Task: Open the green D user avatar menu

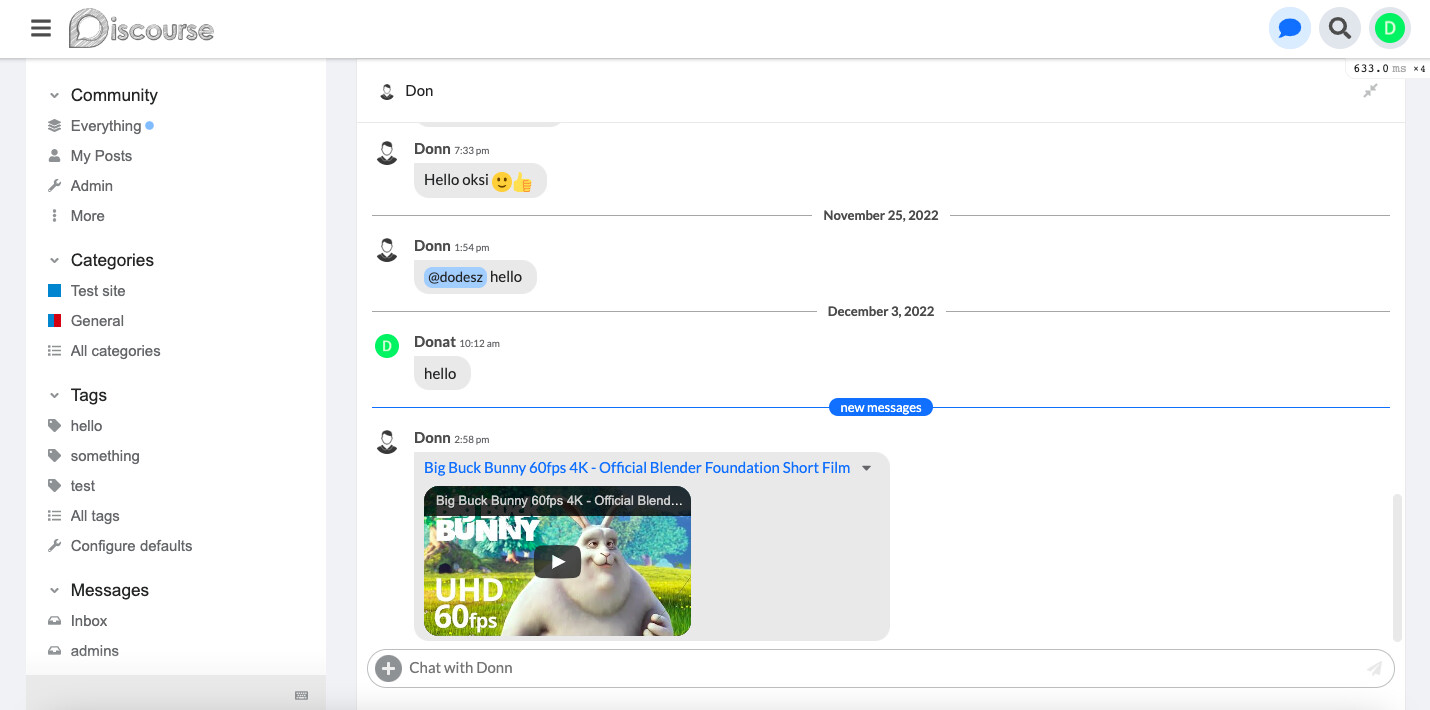Action: (x=1389, y=28)
